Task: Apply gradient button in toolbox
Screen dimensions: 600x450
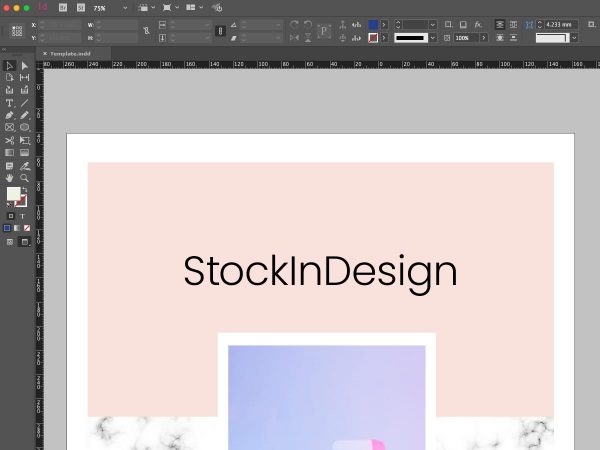Action: [x=17, y=228]
